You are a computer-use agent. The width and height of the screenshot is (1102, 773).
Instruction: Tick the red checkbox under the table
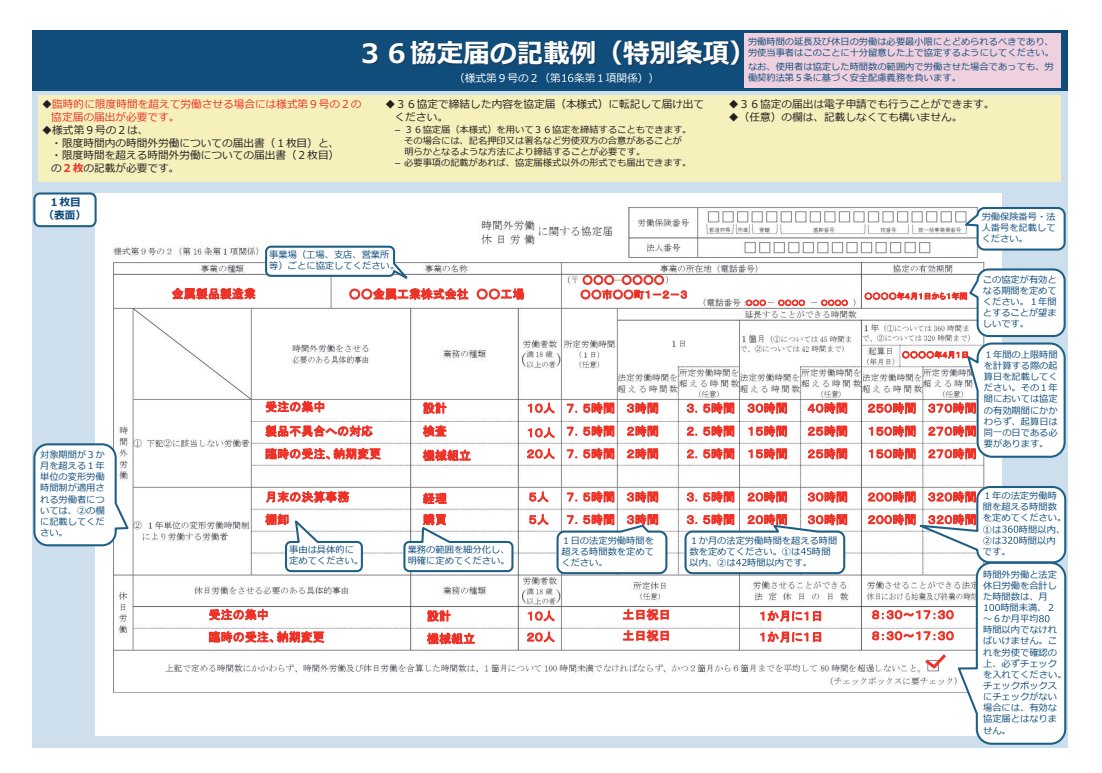click(934, 664)
